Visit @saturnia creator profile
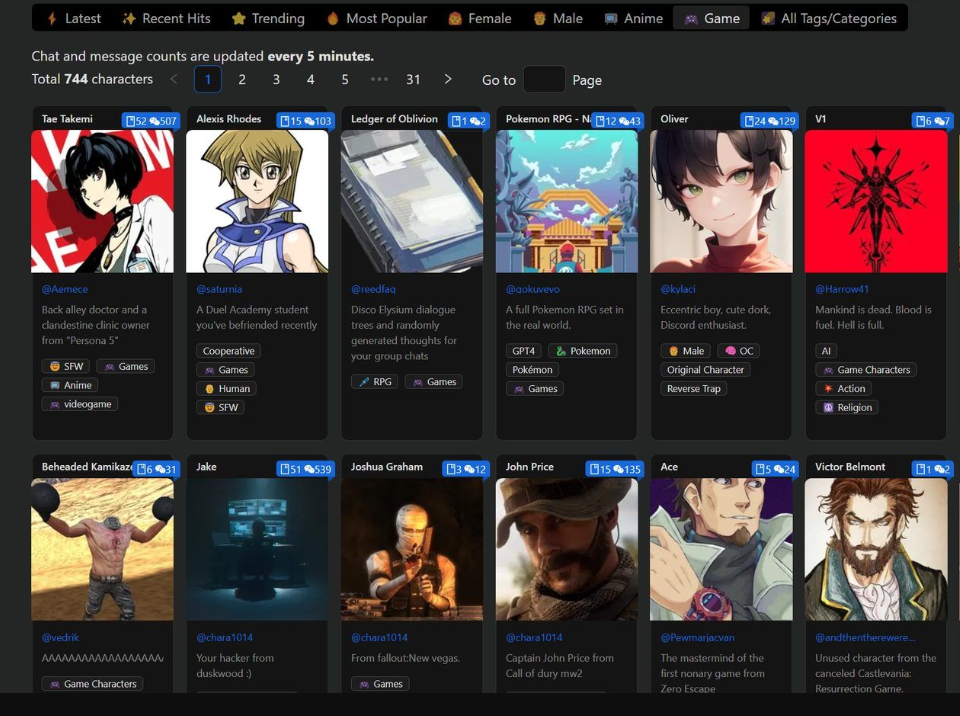 tap(219, 289)
